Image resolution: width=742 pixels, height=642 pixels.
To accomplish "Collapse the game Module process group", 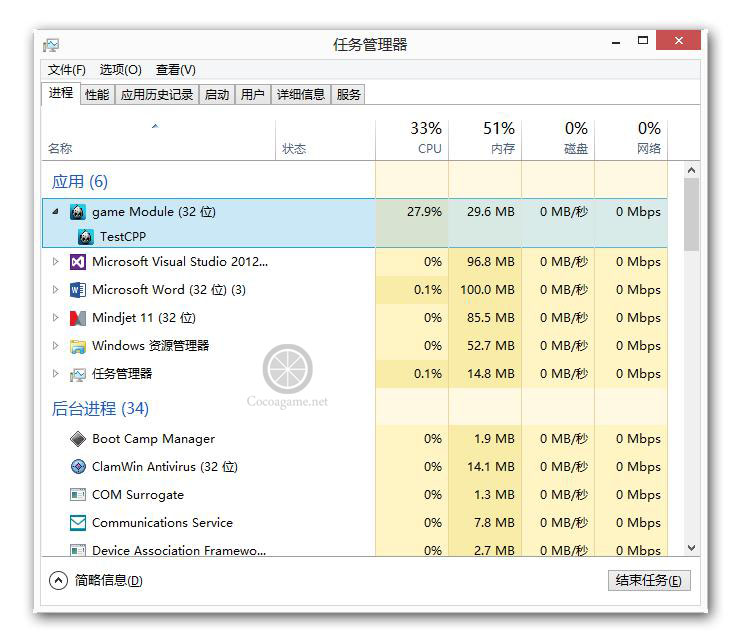I will pyautogui.click(x=55, y=211).
